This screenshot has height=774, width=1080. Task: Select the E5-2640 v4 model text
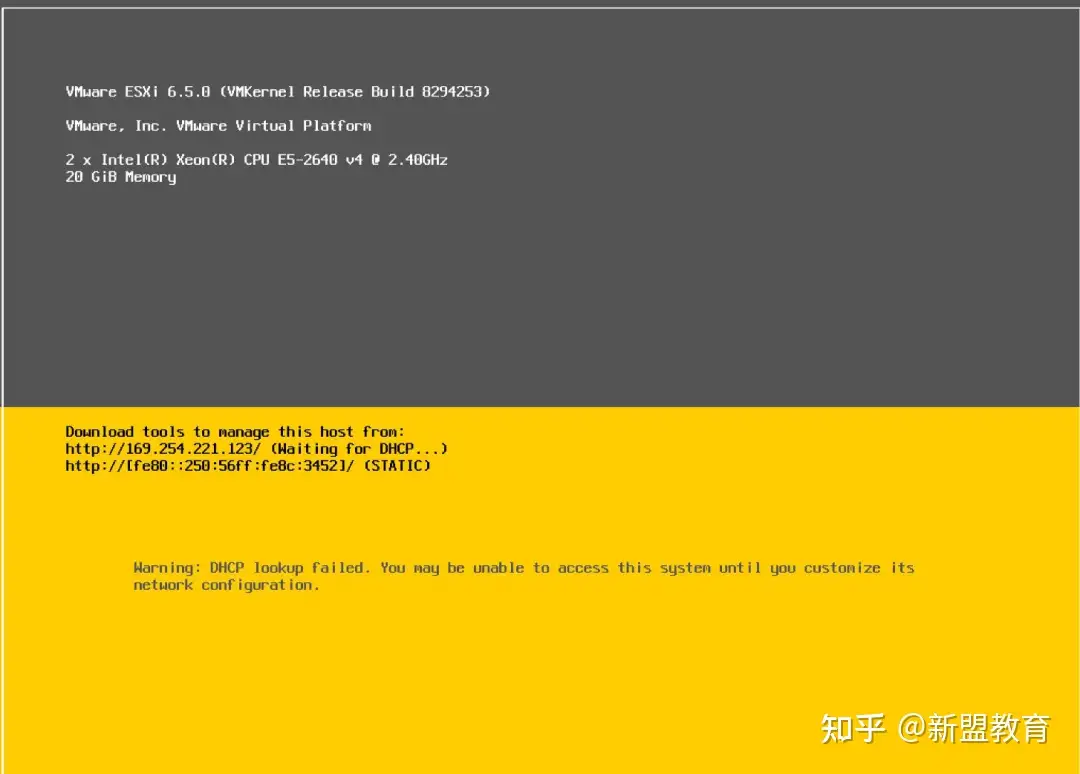pos(320,160)
